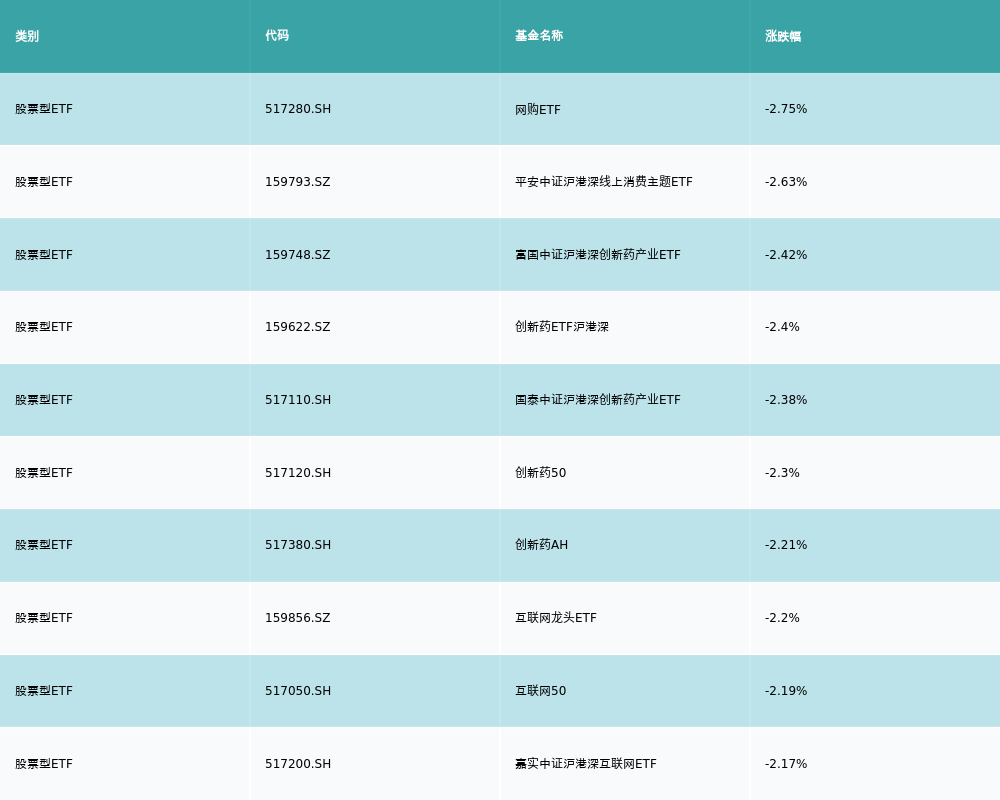
Task: Click fund name 网购ETF
Action: [538, 110]
